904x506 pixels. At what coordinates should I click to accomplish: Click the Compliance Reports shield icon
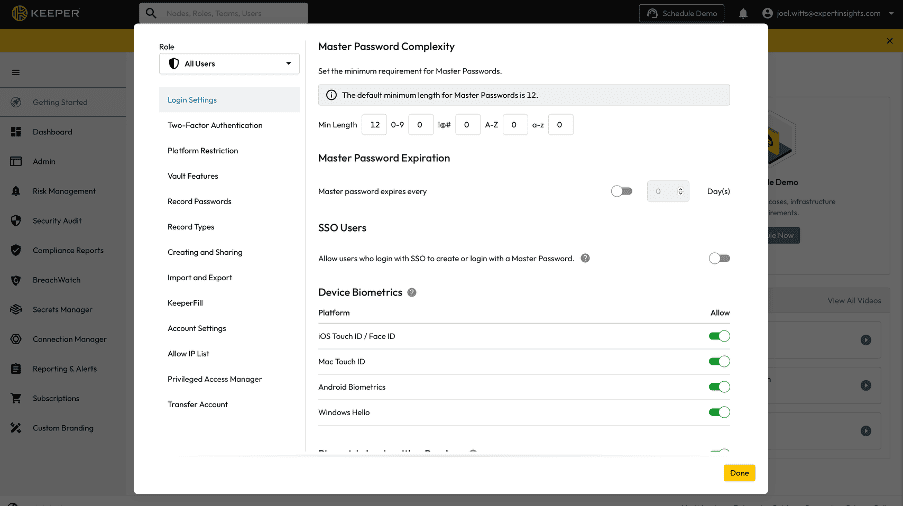click(16, 250)
